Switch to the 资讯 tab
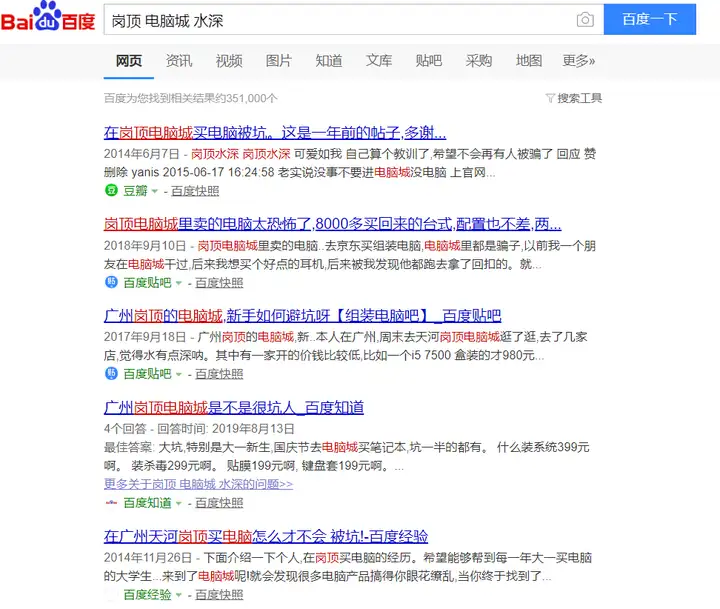 click(179, 61)
